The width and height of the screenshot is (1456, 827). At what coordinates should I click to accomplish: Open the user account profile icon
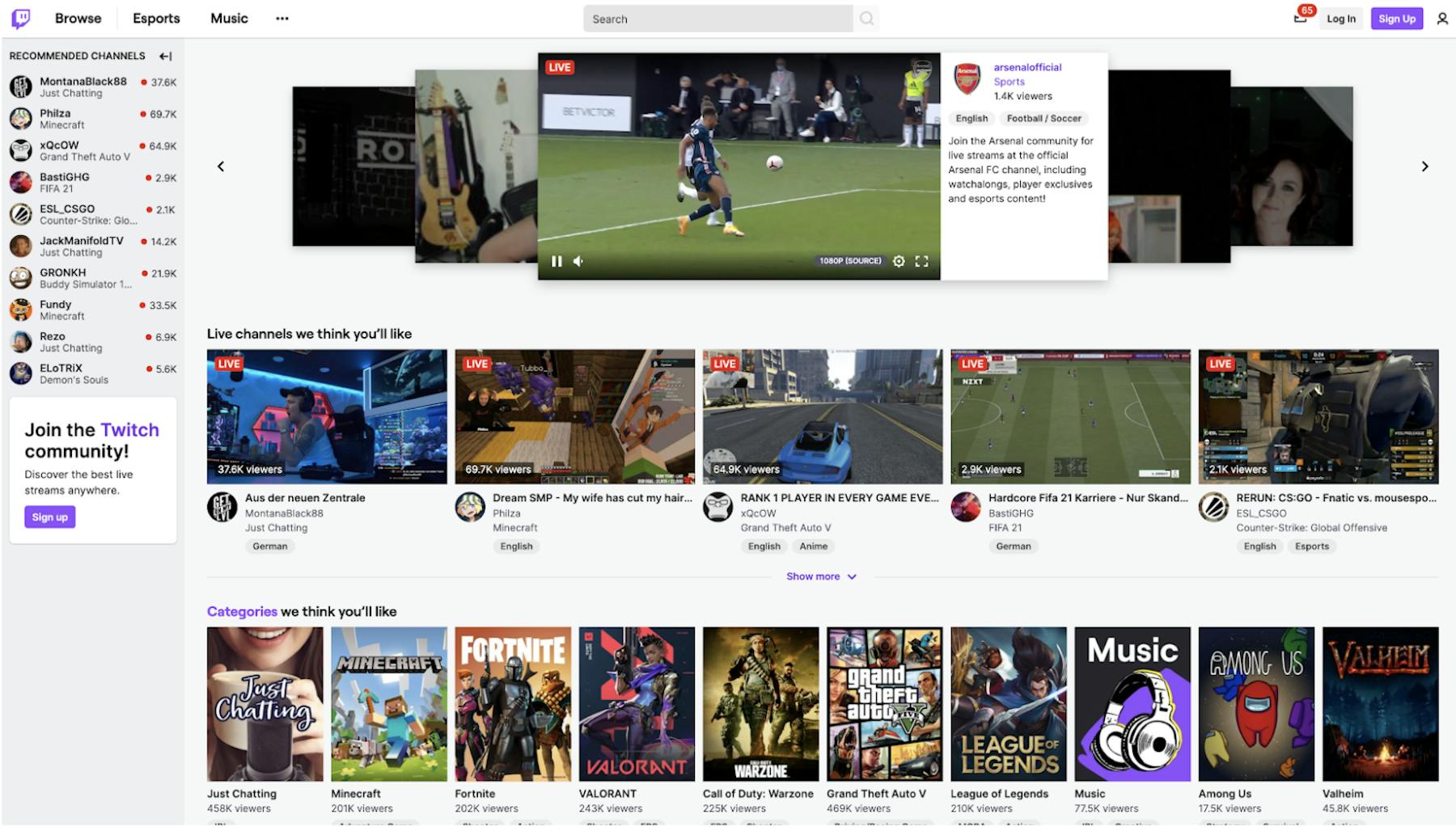(x=1441, y=19)
